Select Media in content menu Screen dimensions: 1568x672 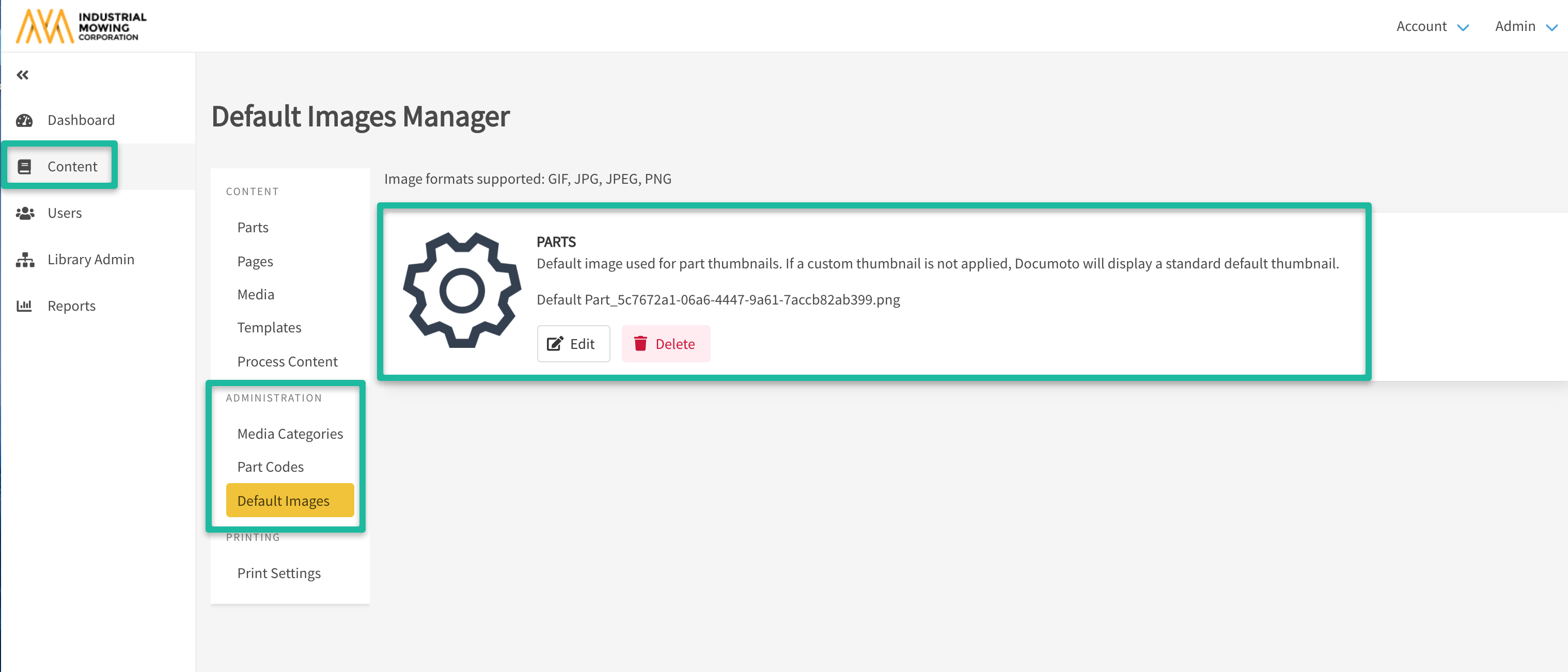click(x=256, y=294)
